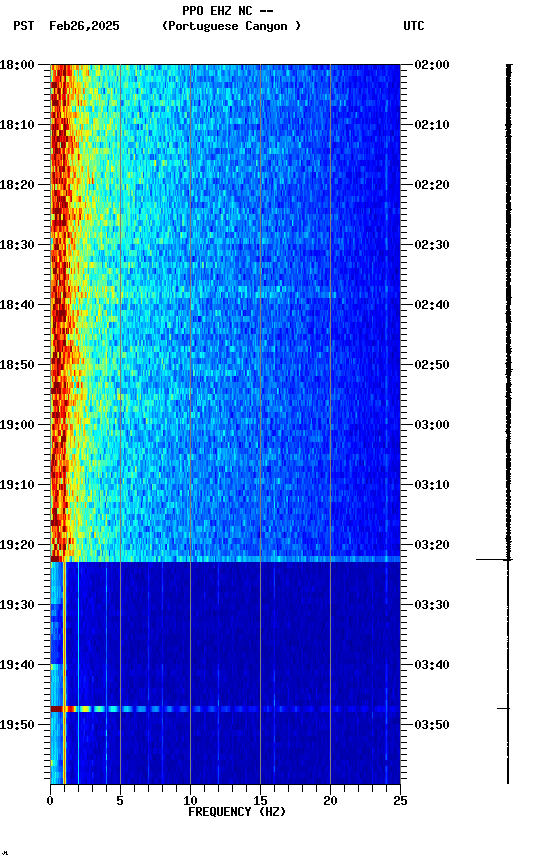The height and width of the screenshot is (864, 552).
Task: Click the "UTC" timezone label
Action: [414, 26]
